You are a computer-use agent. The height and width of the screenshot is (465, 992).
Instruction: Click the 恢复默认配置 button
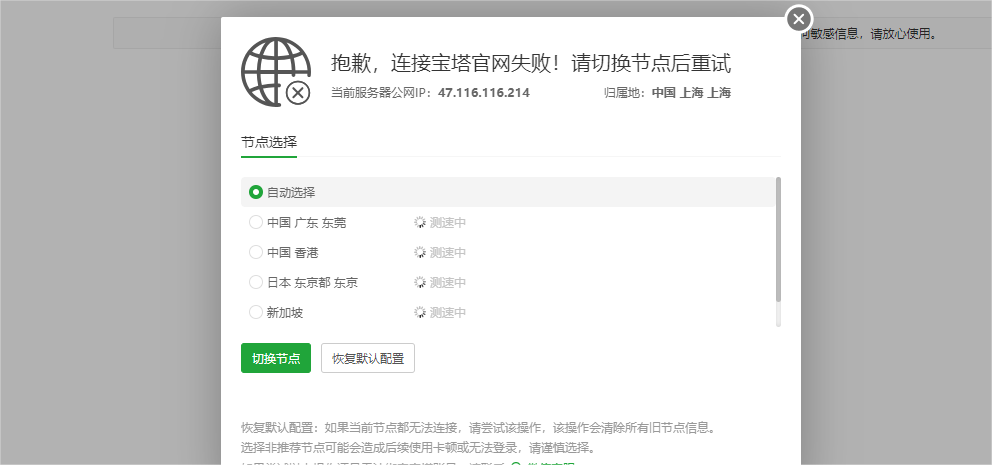click(368, 358)
